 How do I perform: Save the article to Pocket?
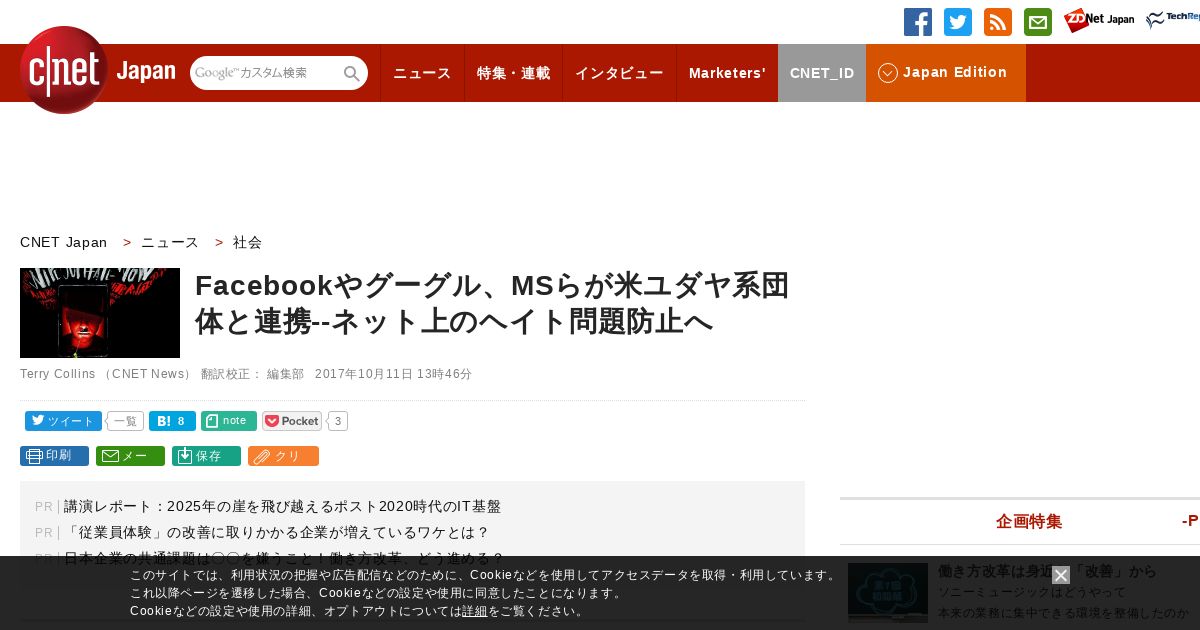[292, 421]
